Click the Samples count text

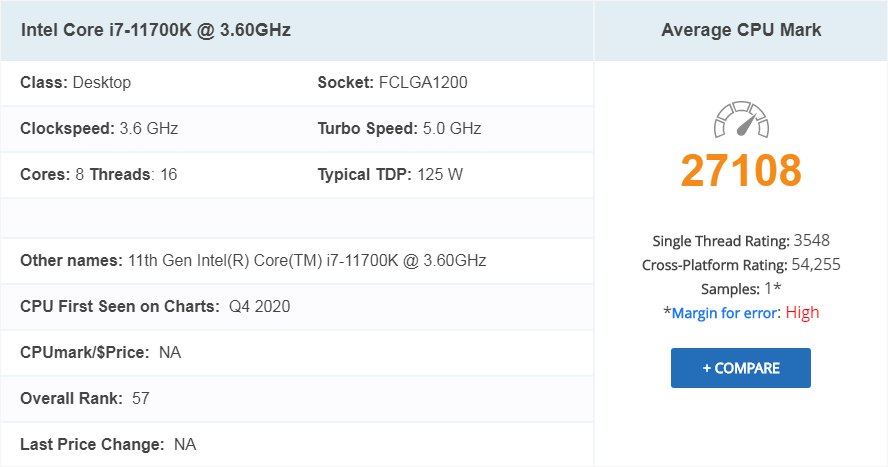741,289
